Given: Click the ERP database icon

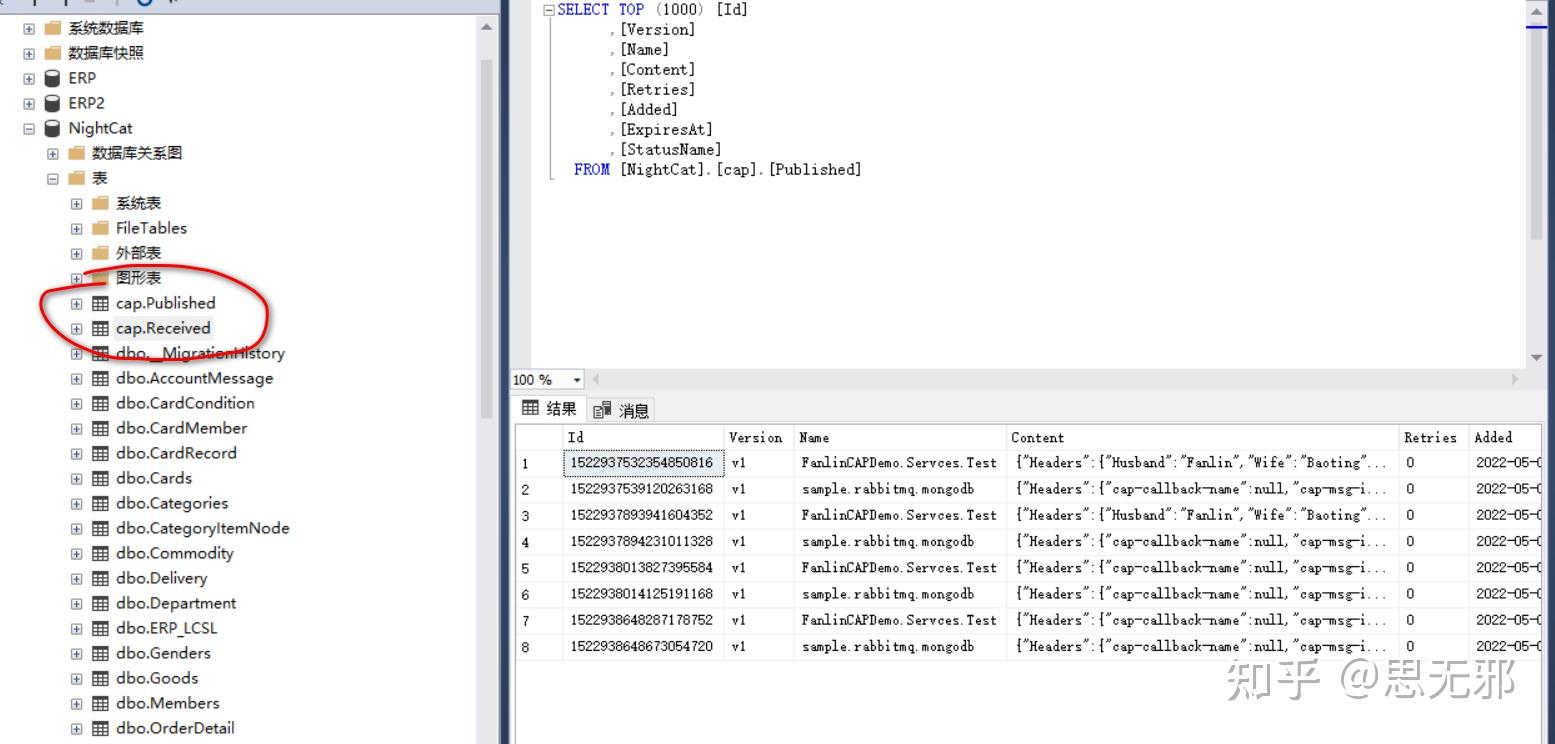Looking at the screenshot, I should pos(51,77).
